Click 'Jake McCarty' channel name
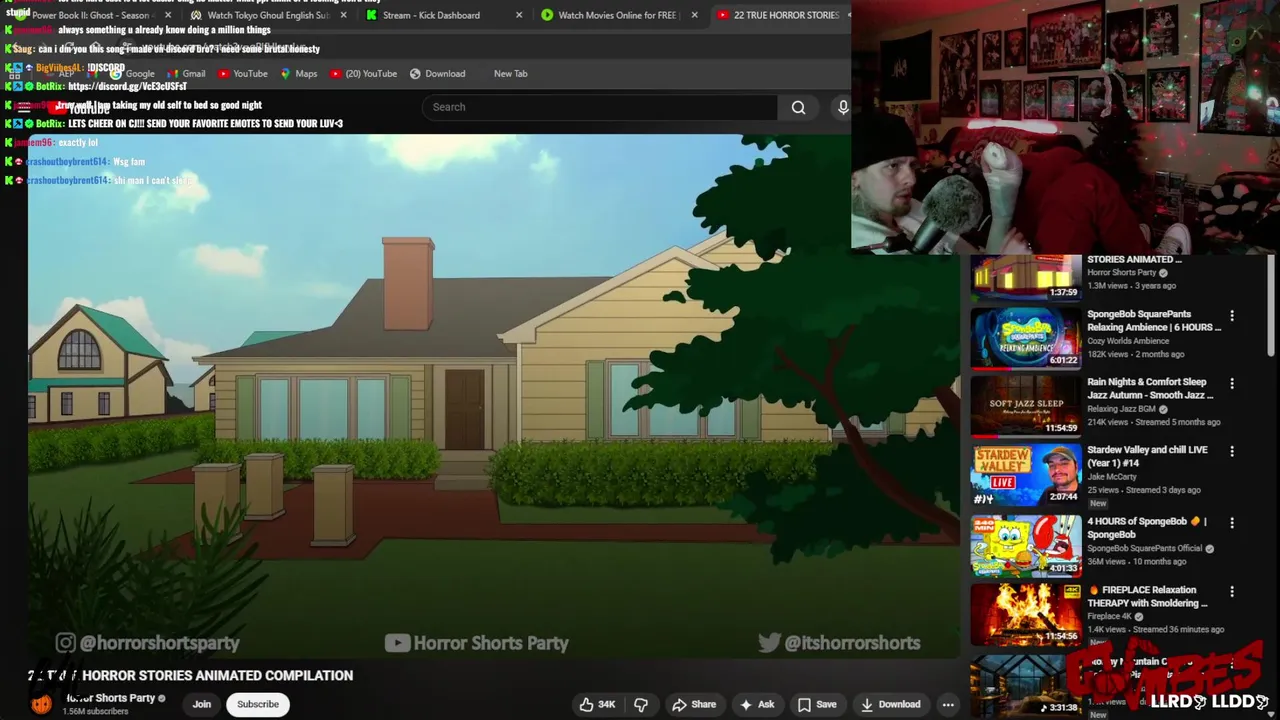Viewport: 1280px width, 720px height. [1112, 477]
